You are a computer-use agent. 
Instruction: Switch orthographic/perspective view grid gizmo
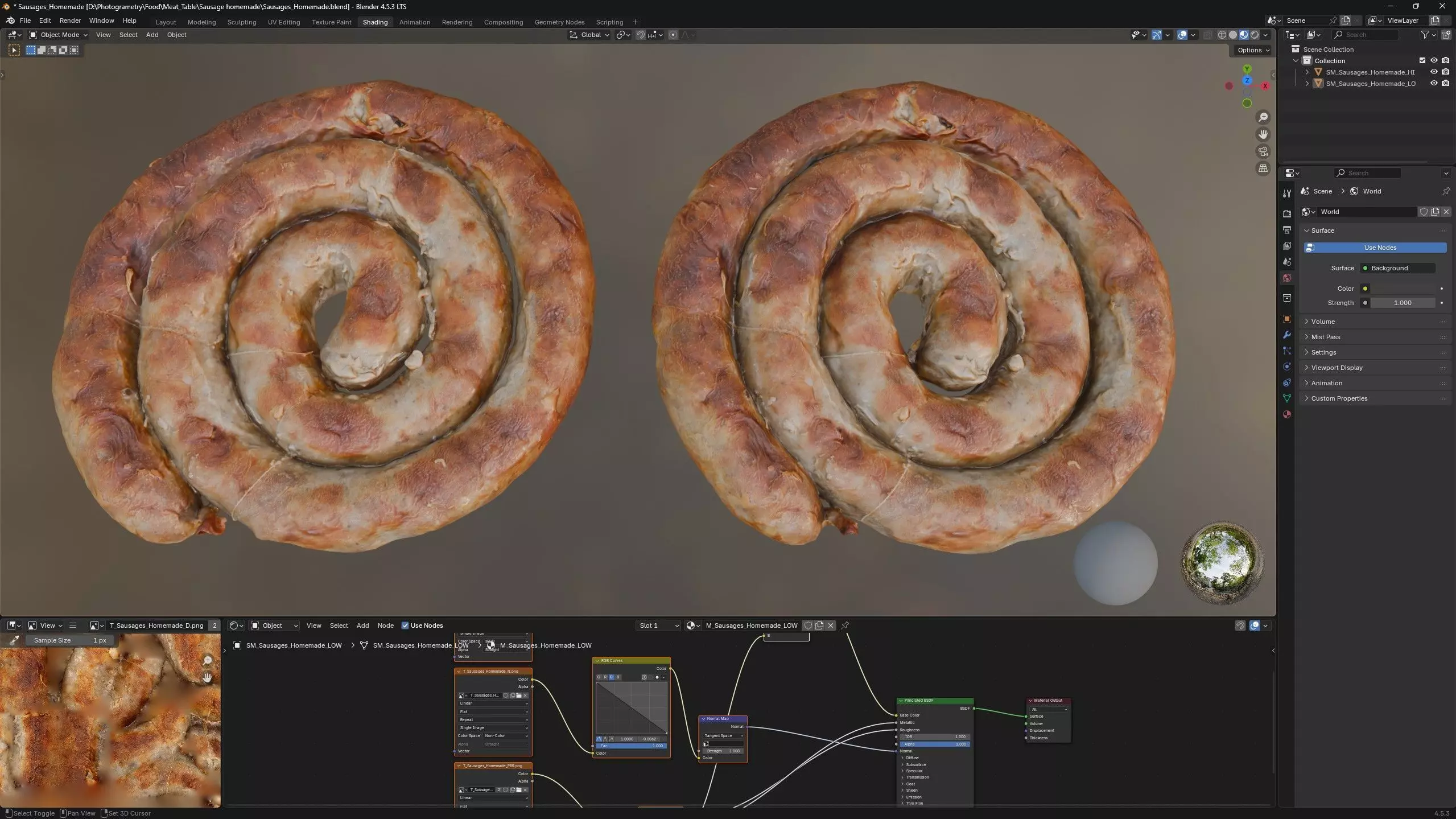1263,168
